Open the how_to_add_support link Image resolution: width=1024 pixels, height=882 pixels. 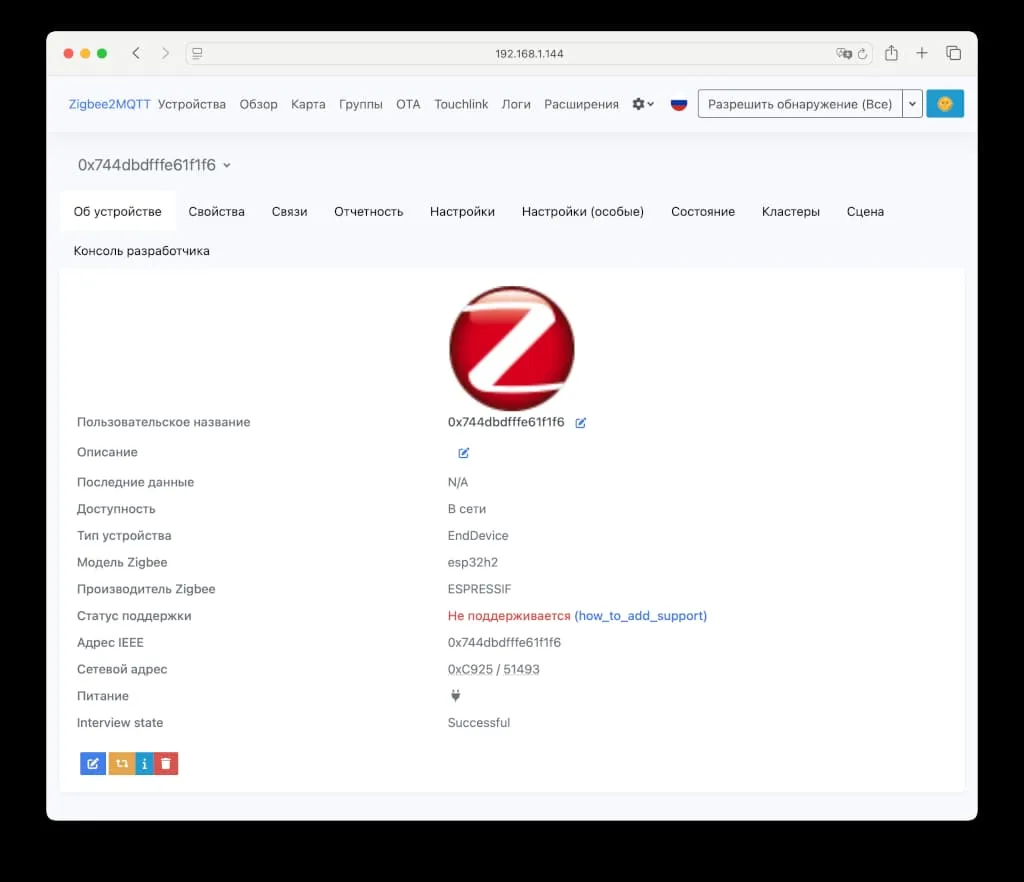tap(641, 616)
